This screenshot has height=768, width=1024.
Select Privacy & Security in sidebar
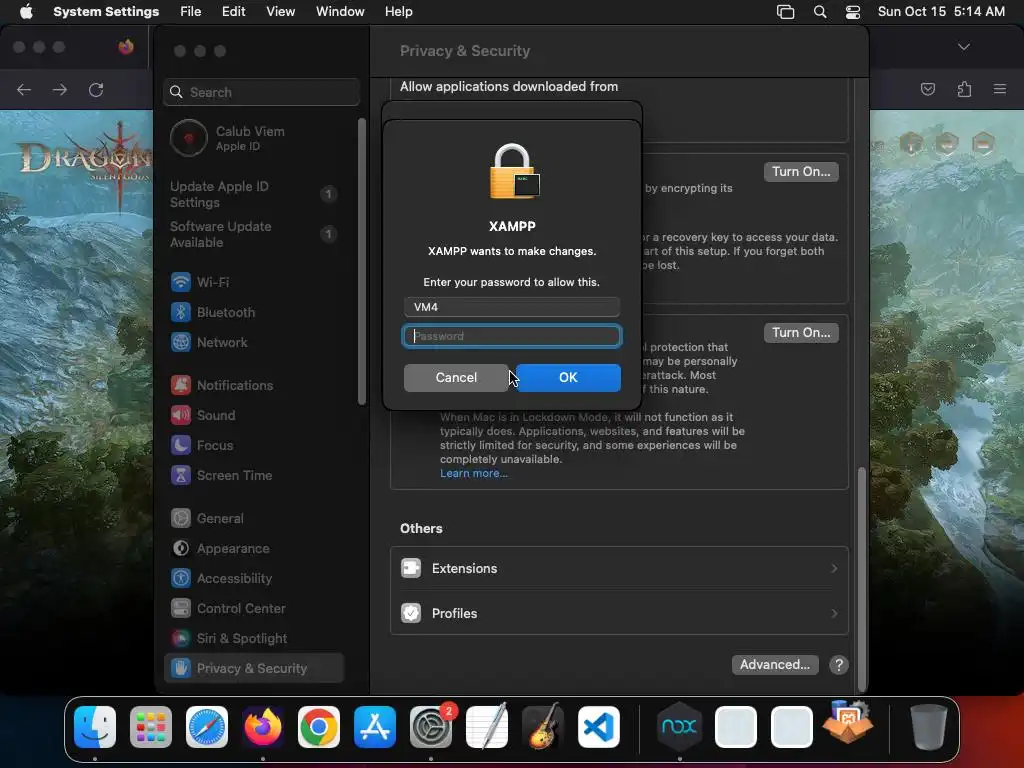254,668
